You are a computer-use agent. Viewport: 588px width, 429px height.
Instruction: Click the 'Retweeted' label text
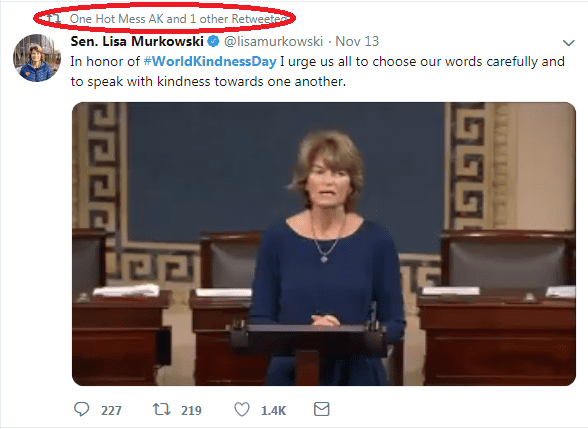260,19
